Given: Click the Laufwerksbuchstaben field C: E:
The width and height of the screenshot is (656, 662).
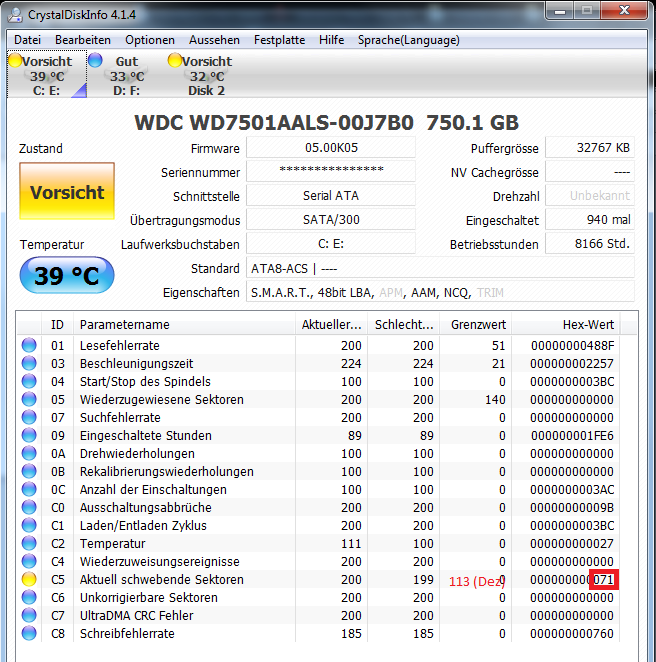Looking at the screenshot, I should (331, 244).
